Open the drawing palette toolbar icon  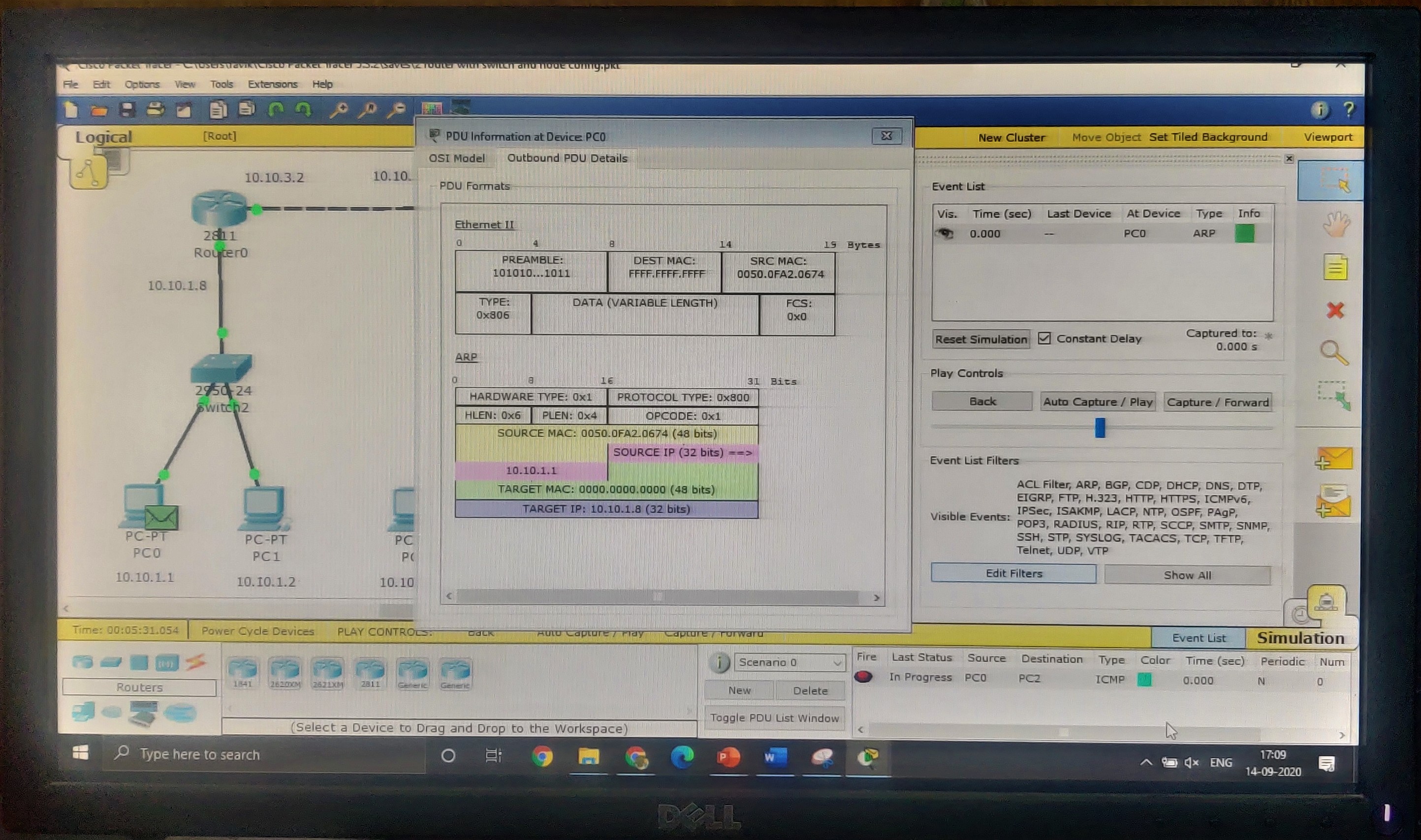coord(431,108)
